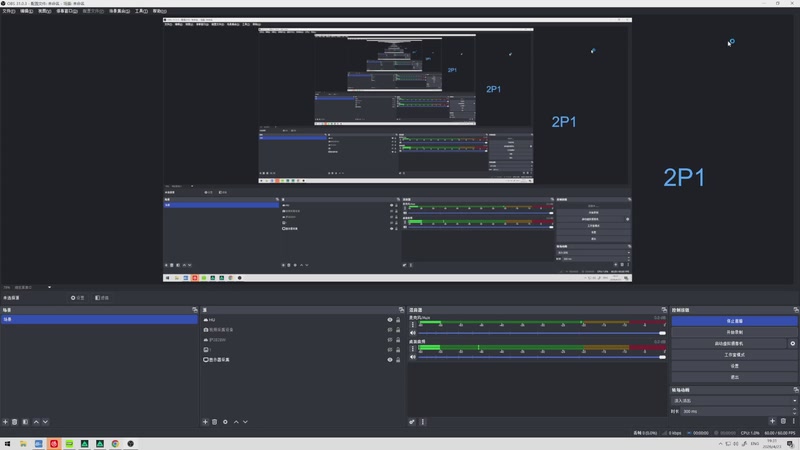
Task: Open the audio mixer options menu beside gears
Action: (x=422, y=422)
